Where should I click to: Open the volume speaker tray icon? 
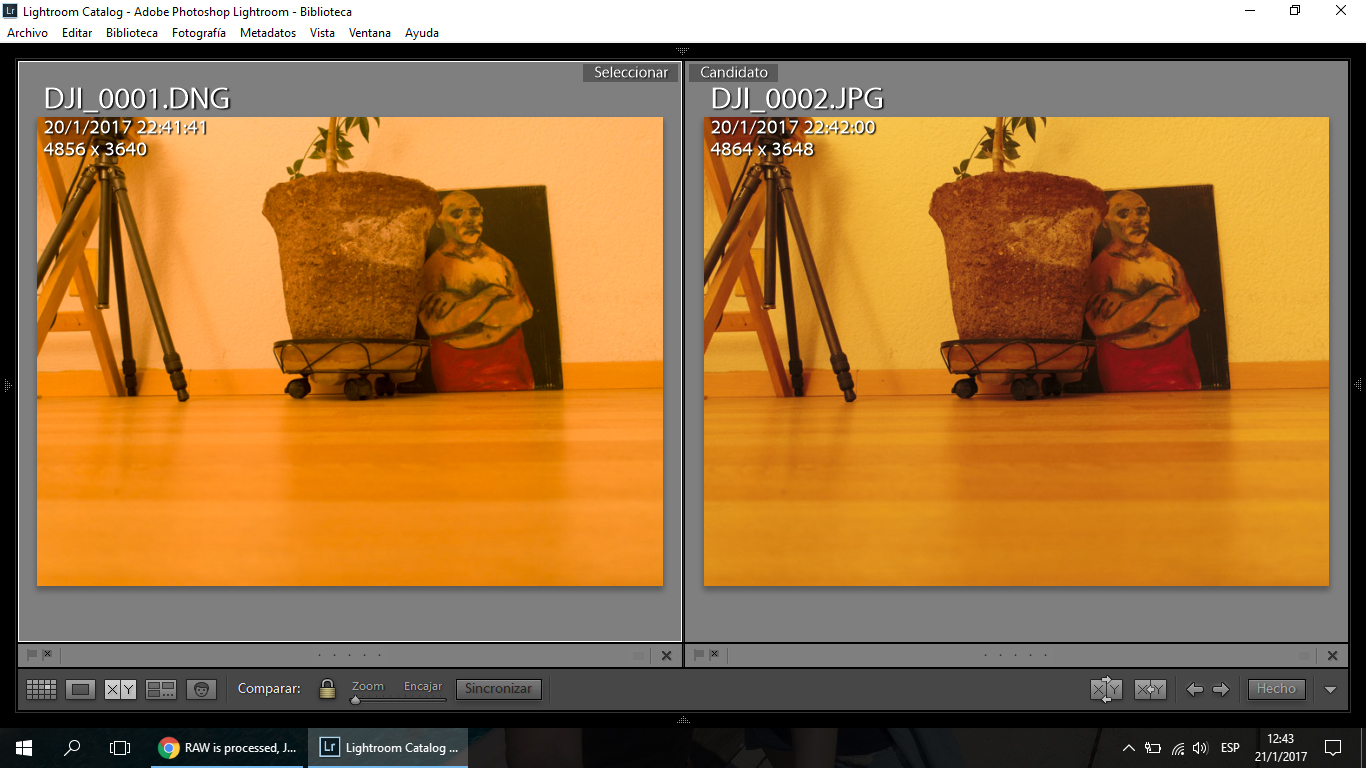1200,747
